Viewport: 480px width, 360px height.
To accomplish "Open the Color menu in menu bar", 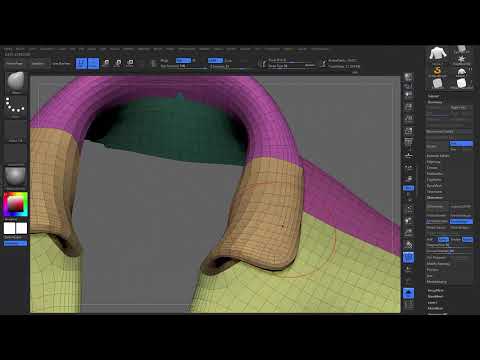I will click(x=32, y=49).
